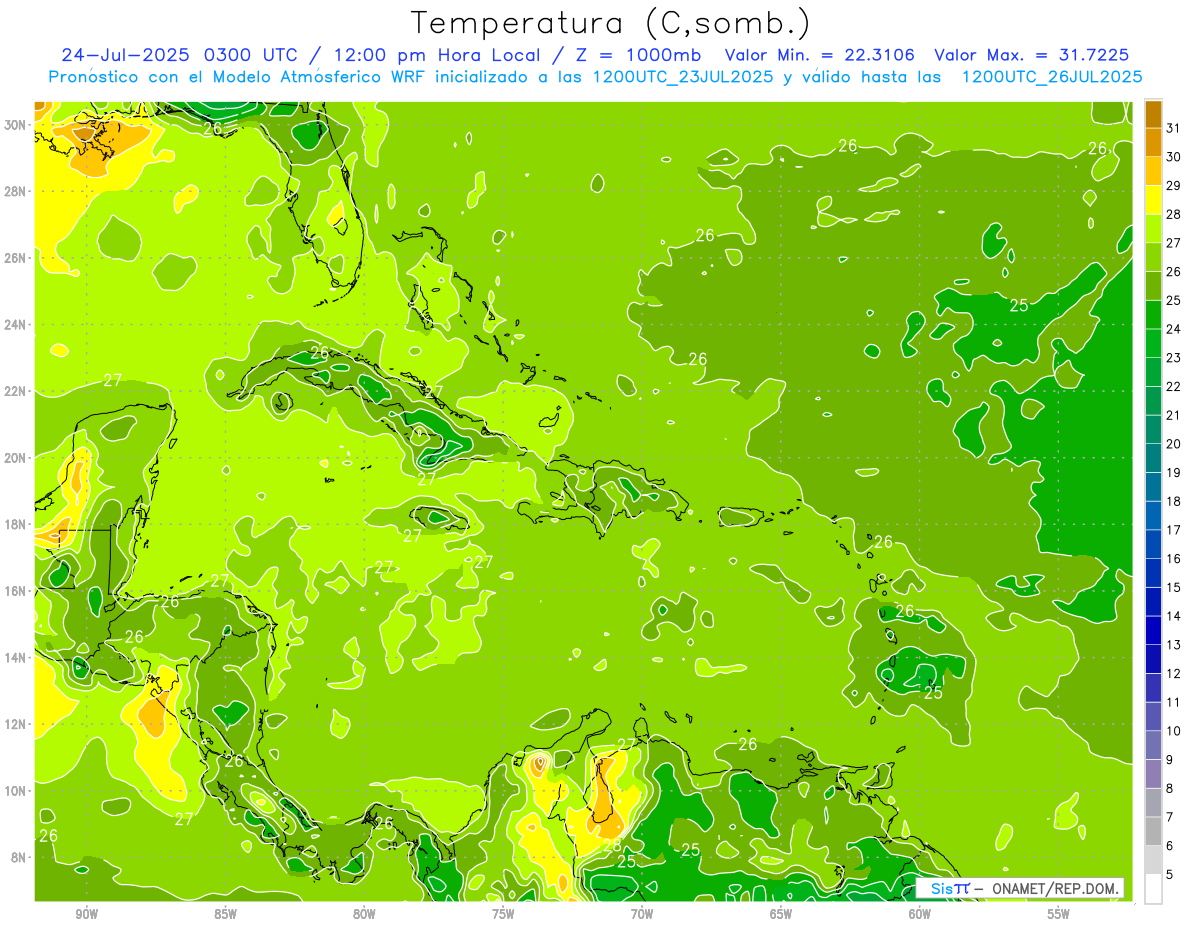
Task: Click the '22N' latitude axis label
Action: pos(16,391)
